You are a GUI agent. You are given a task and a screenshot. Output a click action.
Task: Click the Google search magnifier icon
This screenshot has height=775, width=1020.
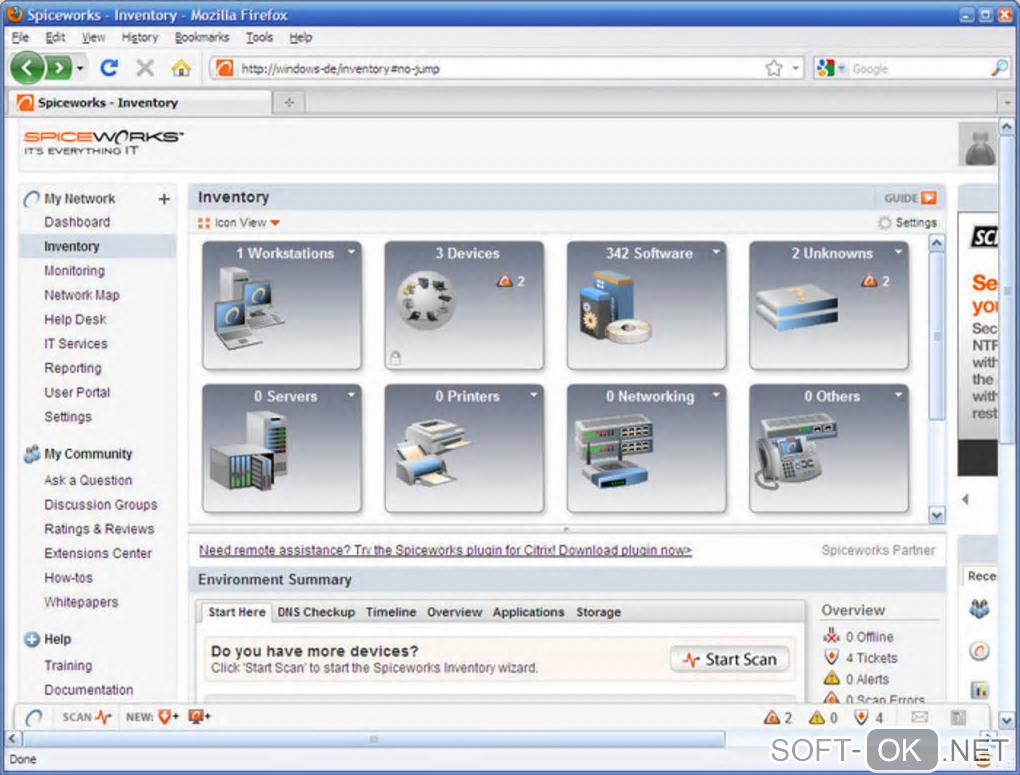999,68
